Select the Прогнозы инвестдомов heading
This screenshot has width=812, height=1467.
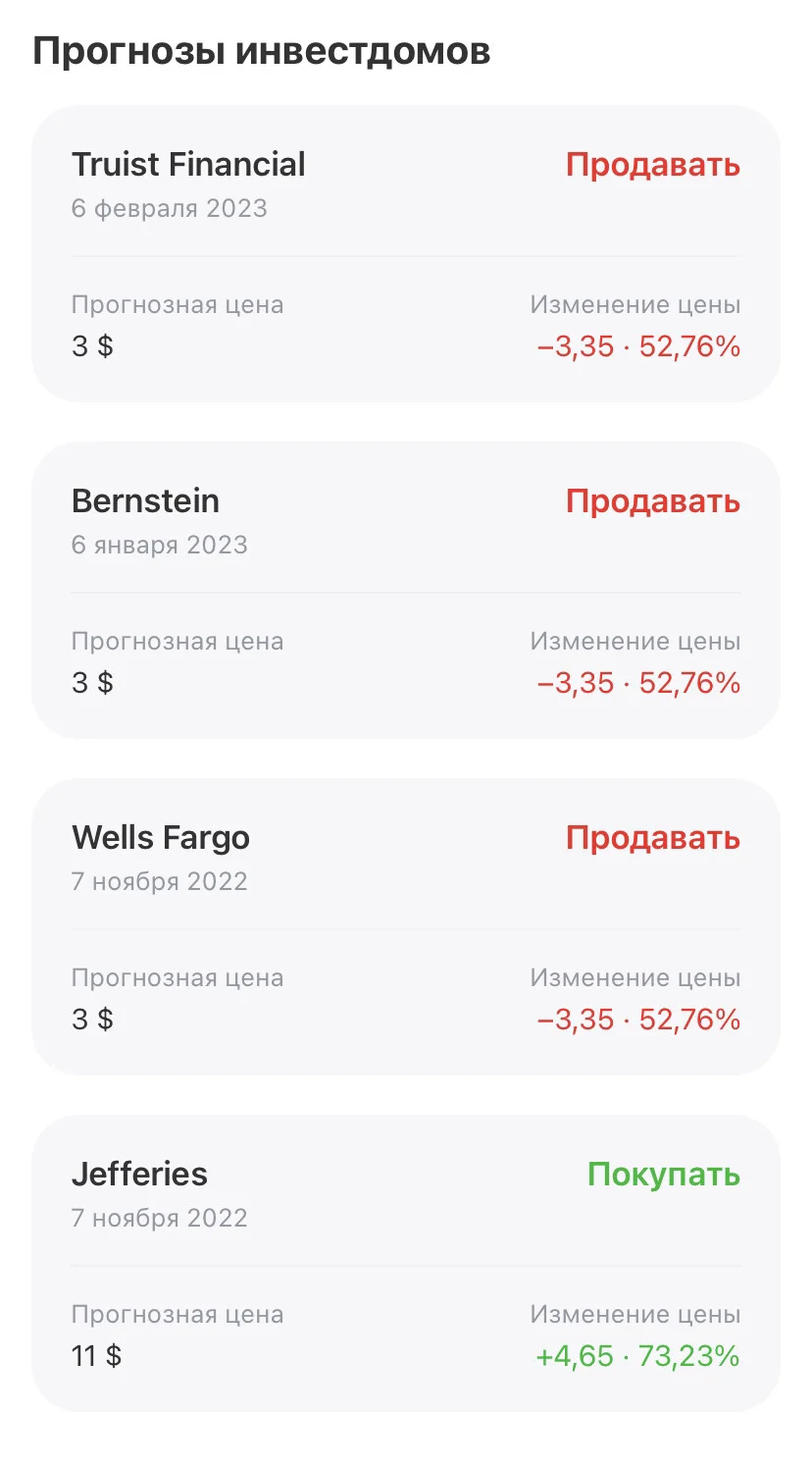(x=262, y=51)
